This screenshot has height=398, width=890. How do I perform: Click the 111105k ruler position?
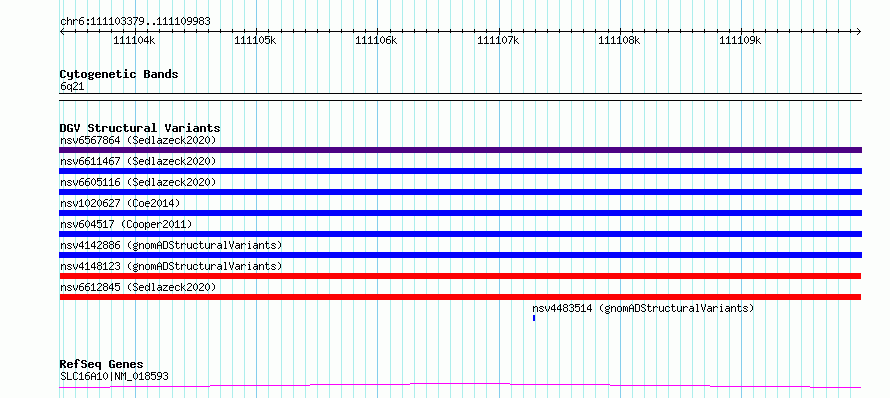click(255, 40)
